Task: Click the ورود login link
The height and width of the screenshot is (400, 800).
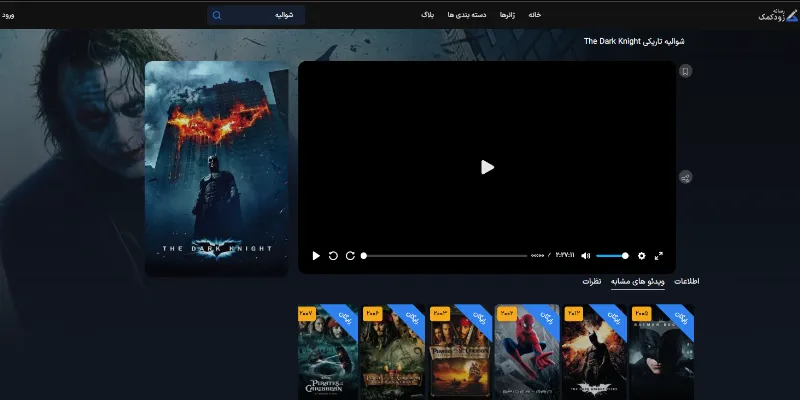Action: point(8,15)
